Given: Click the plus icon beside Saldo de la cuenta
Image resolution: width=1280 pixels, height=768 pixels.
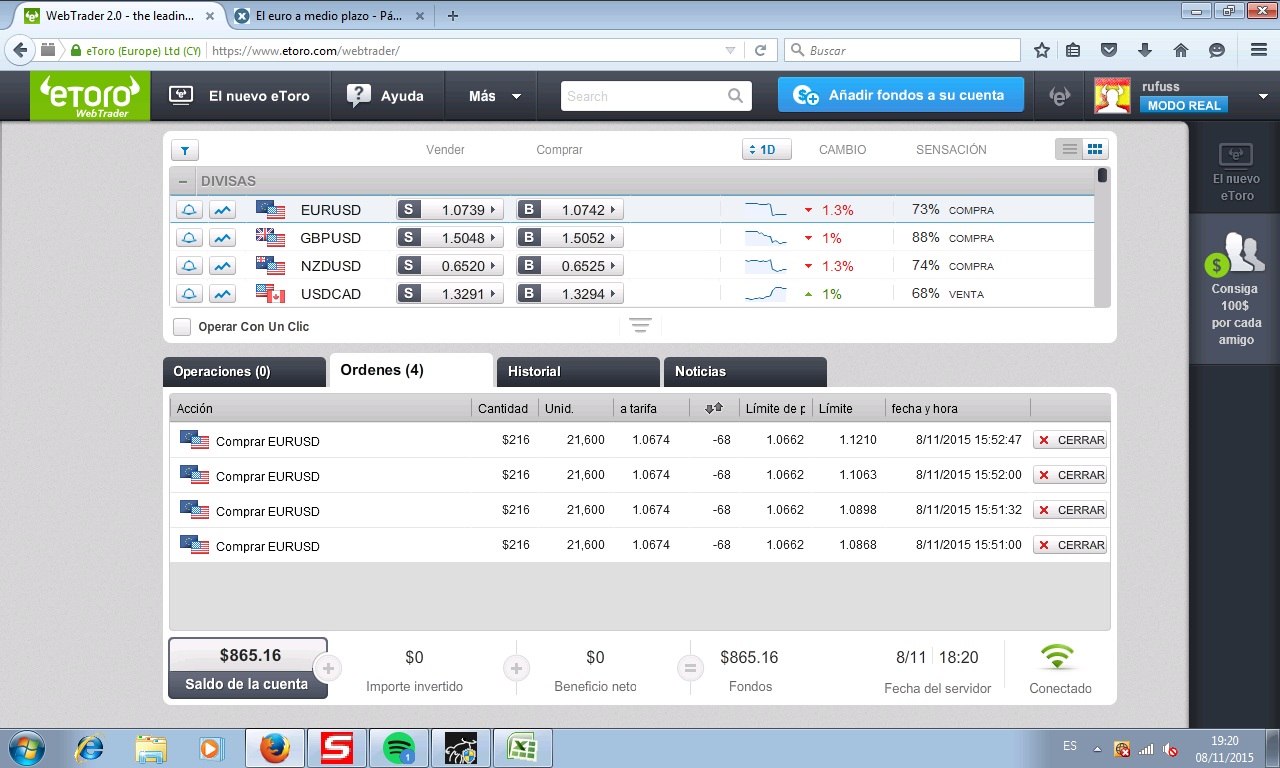Looking at the screenshot, I should coord(327,668).
